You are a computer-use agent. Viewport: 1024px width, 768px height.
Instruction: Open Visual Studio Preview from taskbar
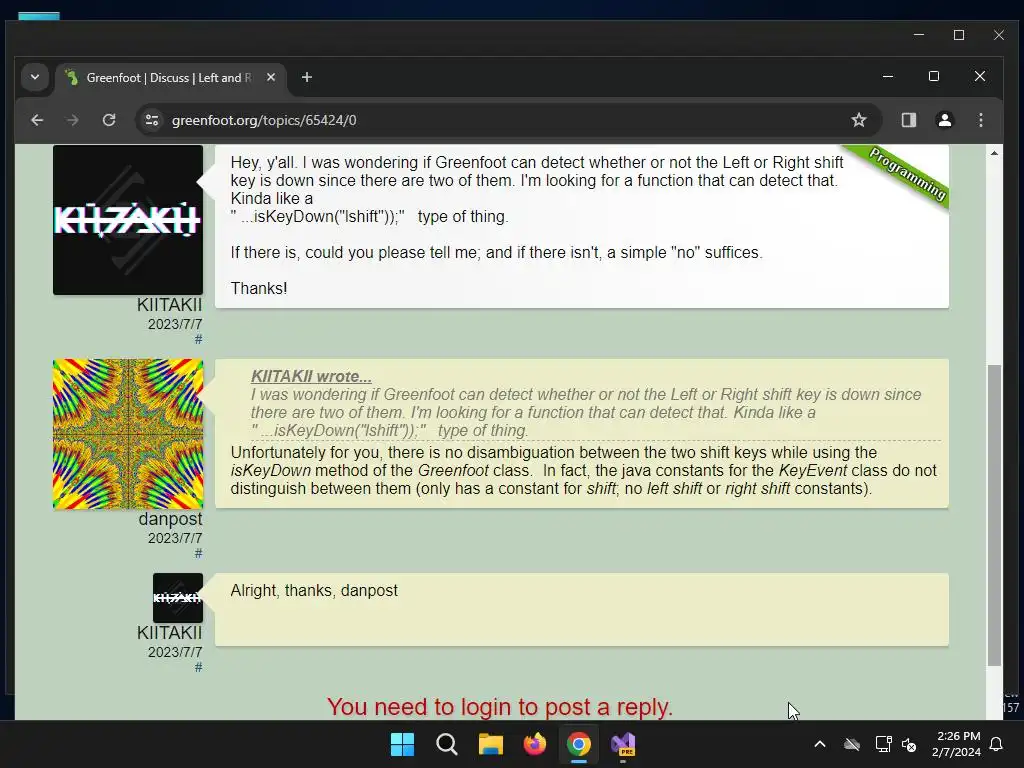point(623,744)
